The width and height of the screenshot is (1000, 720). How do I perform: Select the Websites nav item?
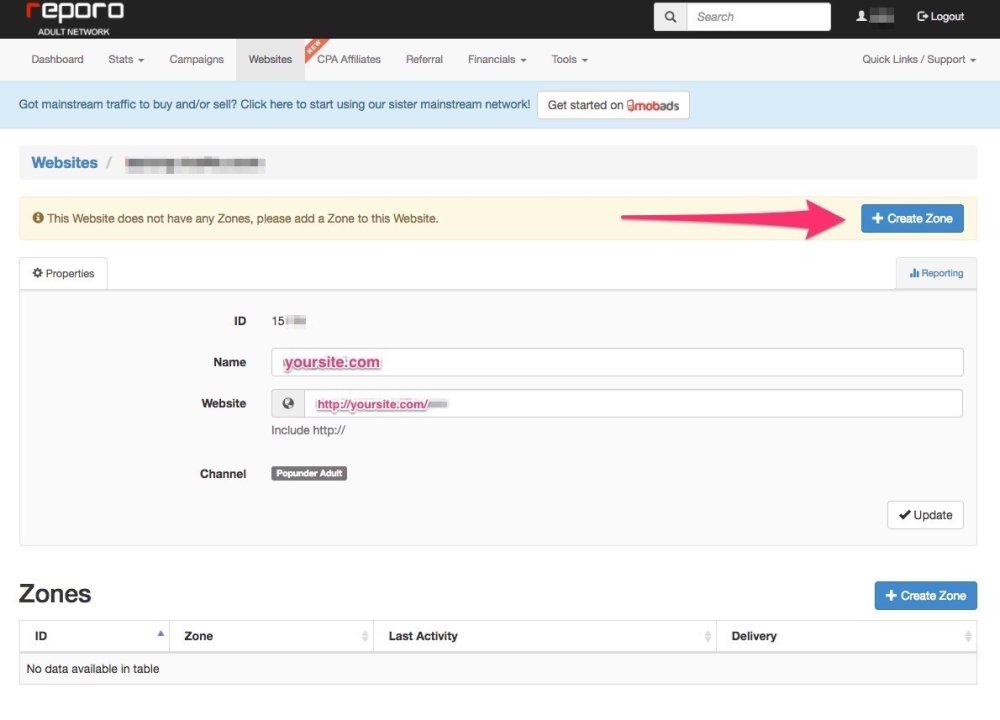point(270,59)
